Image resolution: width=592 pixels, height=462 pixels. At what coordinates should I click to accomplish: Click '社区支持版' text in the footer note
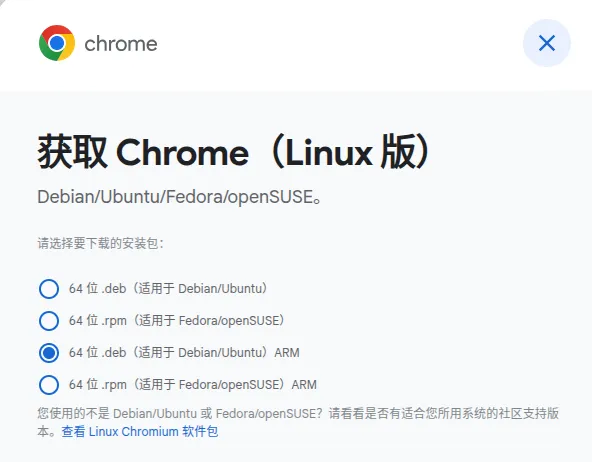click(x=529, y=413)
